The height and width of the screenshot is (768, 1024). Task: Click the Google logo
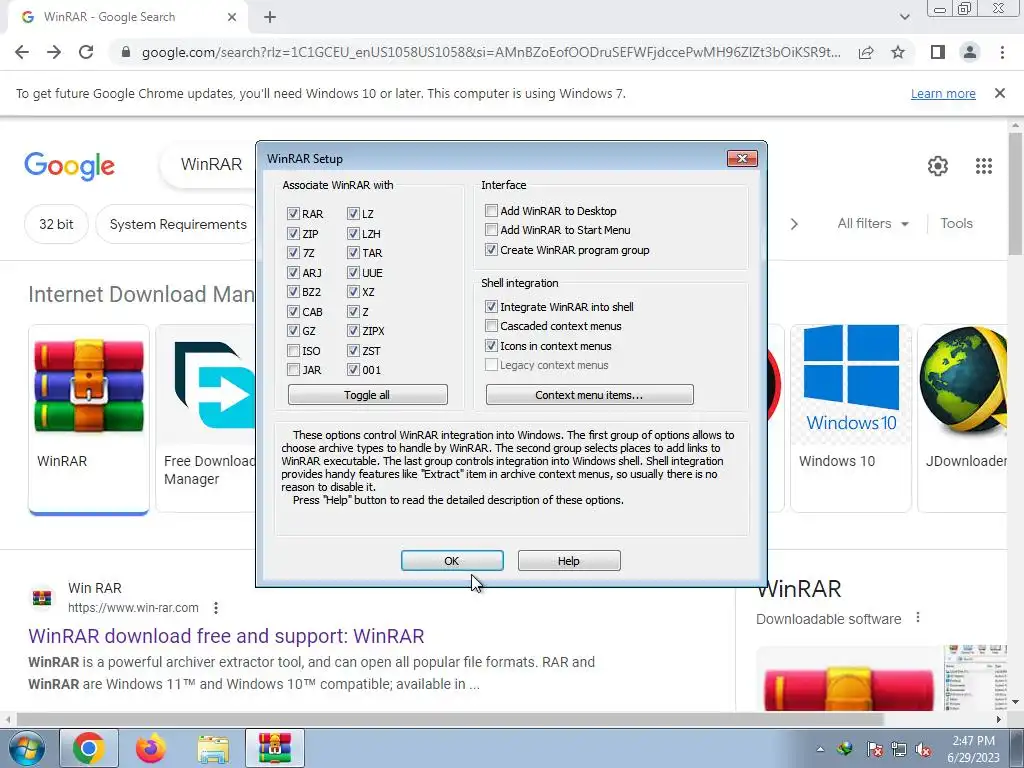pos(69,166)
